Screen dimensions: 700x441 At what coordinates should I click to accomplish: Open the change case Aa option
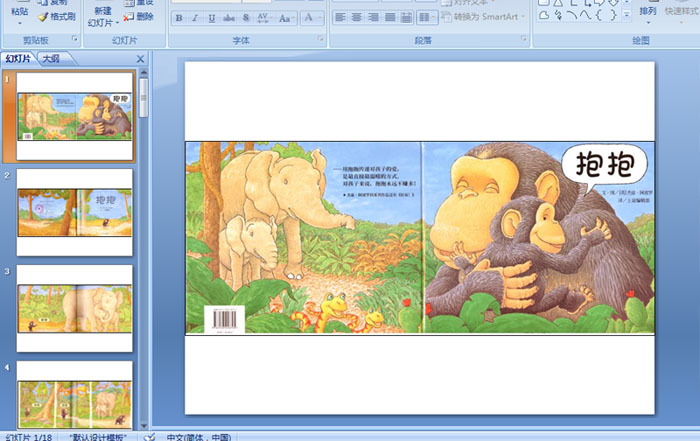tap(285, 18)
